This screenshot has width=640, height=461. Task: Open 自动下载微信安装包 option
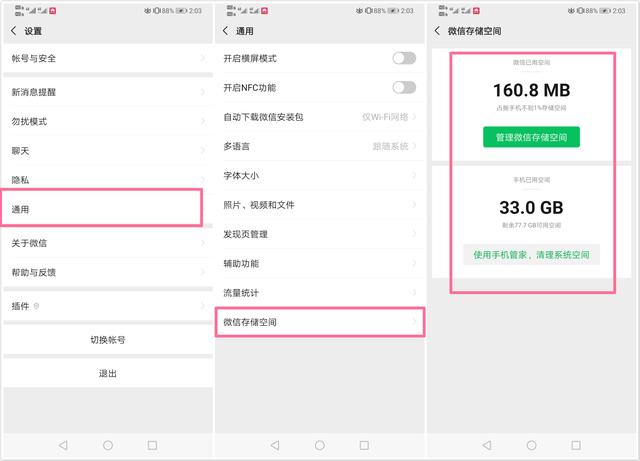tap(320, 117)
